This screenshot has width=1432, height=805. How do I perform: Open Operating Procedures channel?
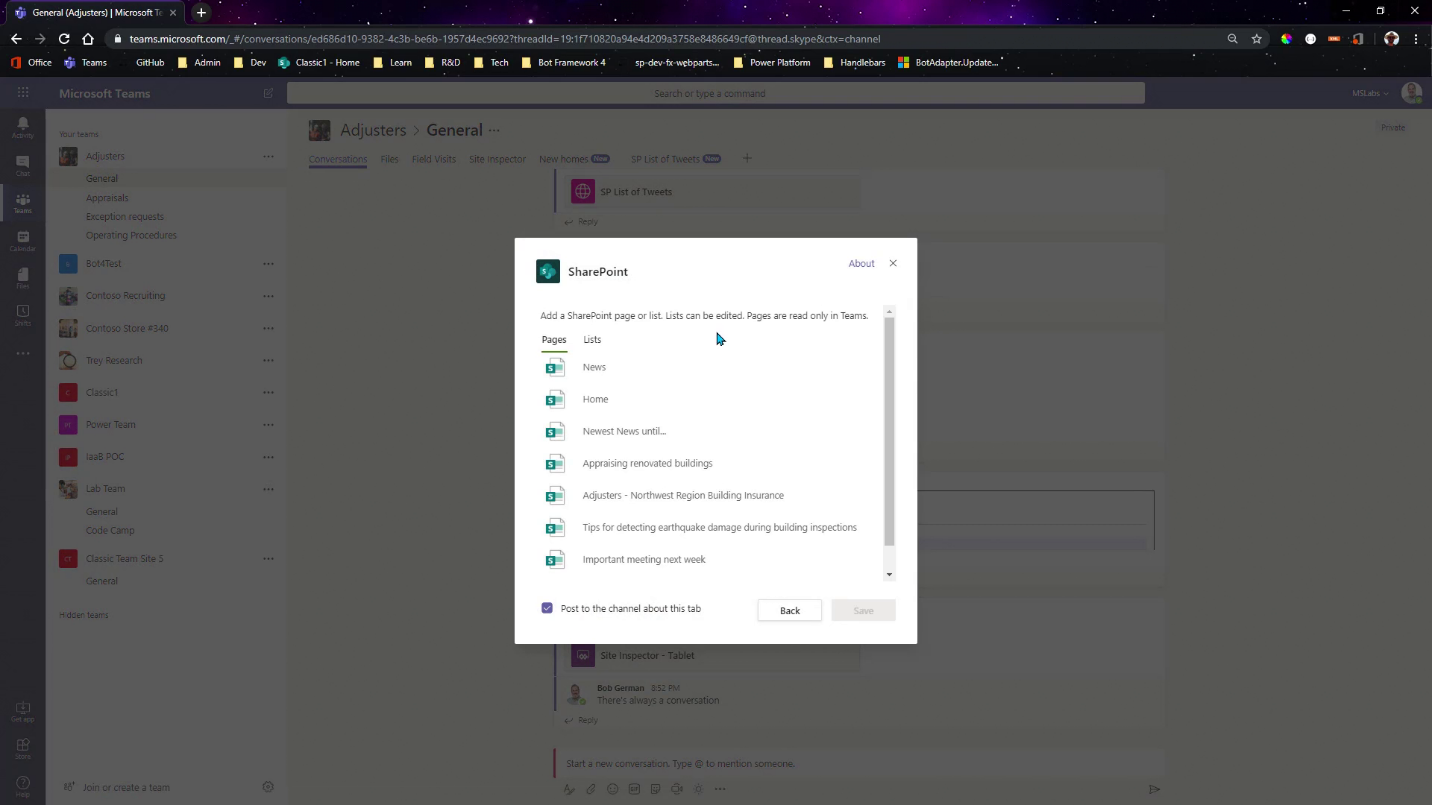[131, 235]
